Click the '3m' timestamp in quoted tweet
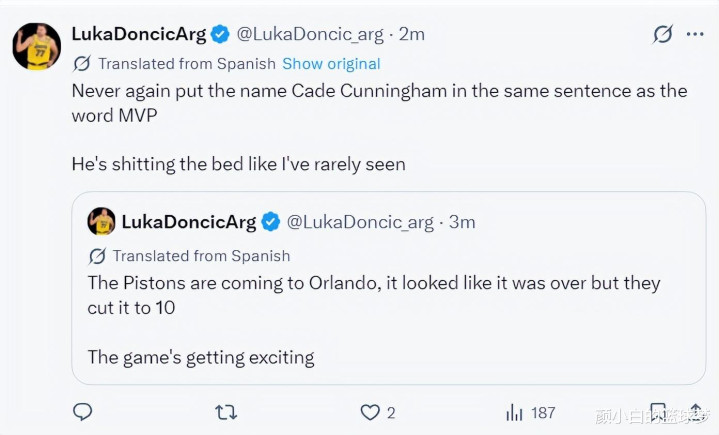The width and height of the screenshot is (719, 435). coord(462,222)
